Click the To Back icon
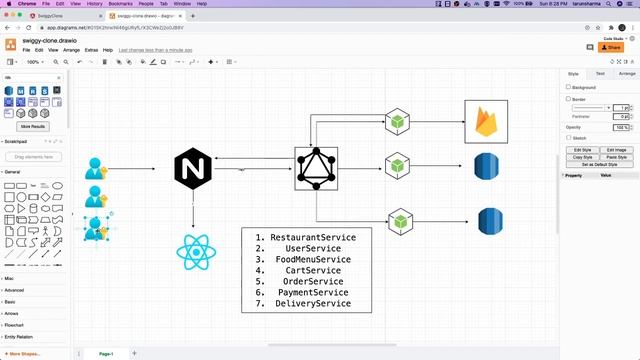 (x=129, y=62)
